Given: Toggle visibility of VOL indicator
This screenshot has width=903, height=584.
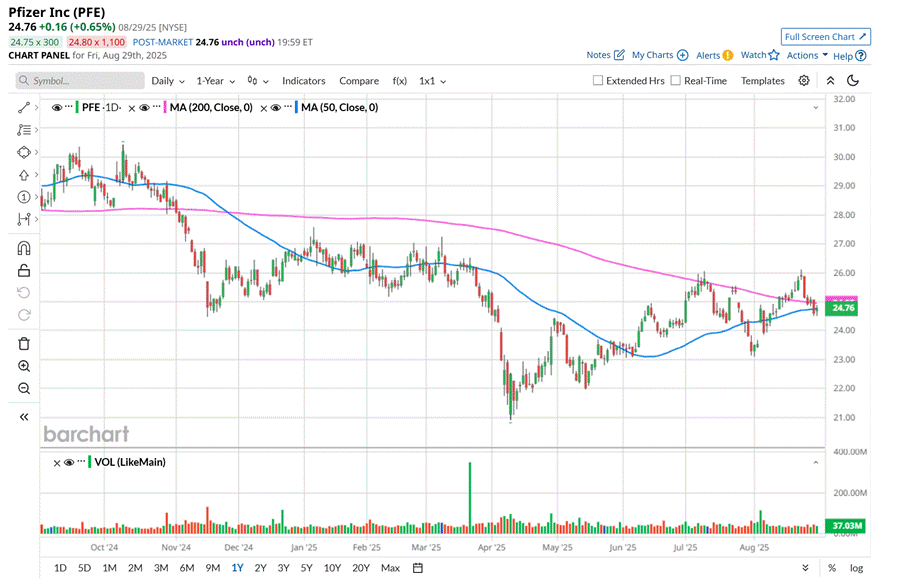Looking at the screenshot, I should click(x=69, y=462).
